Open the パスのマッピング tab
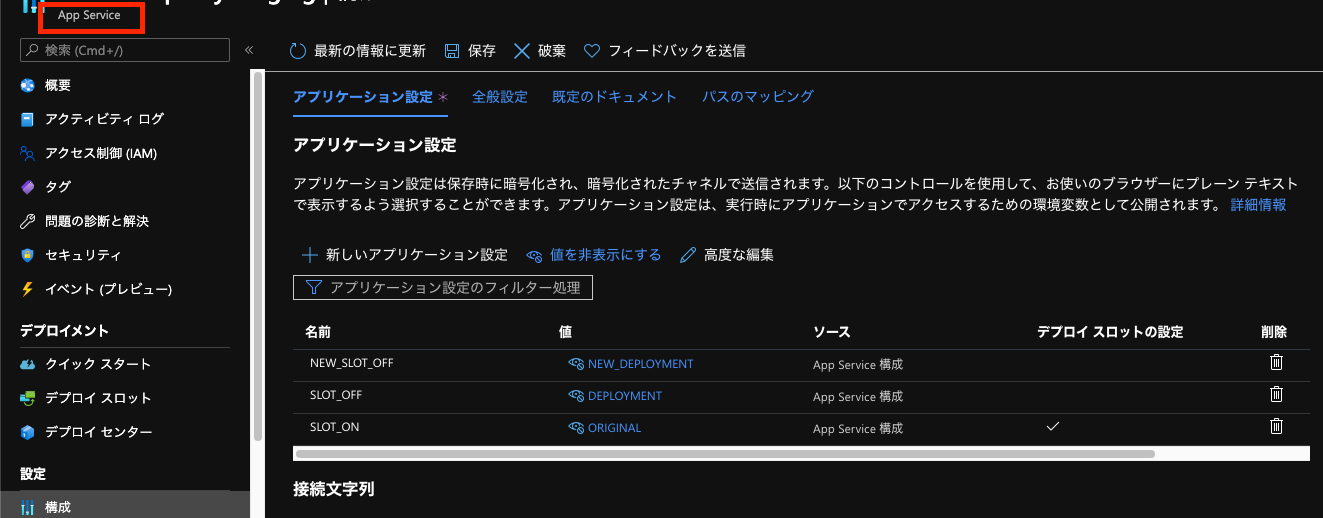 (758, 97)
